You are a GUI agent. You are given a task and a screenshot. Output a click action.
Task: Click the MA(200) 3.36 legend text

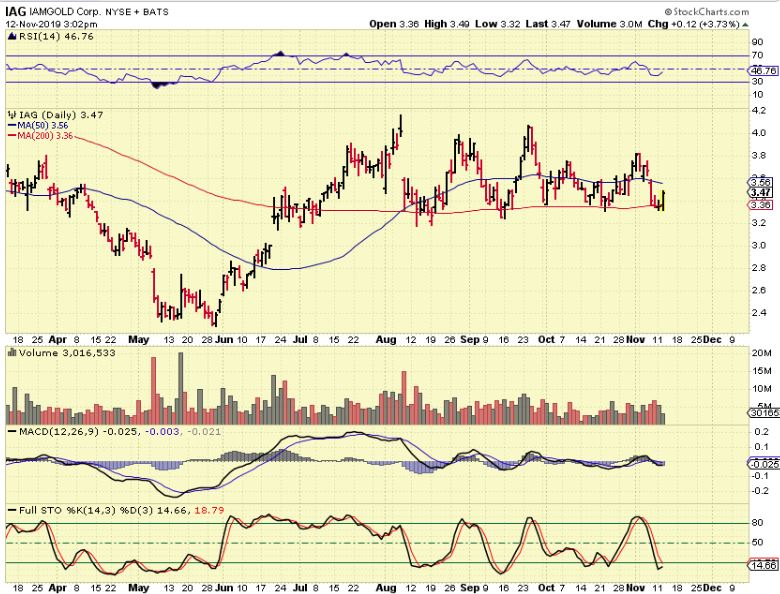coord(45,136)
